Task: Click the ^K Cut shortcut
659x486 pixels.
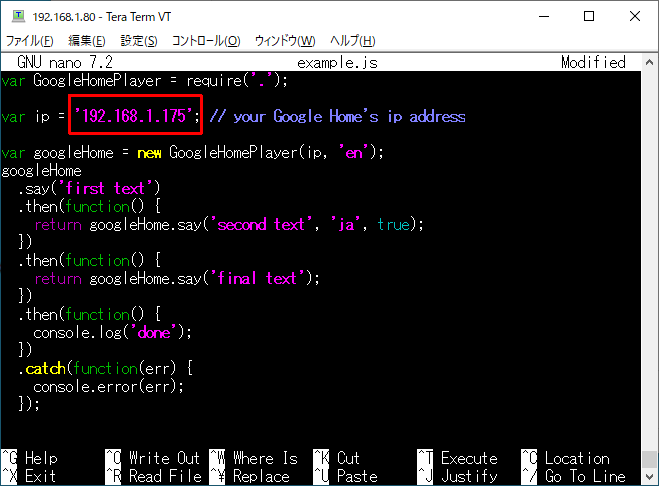Action: coord(336,458)
